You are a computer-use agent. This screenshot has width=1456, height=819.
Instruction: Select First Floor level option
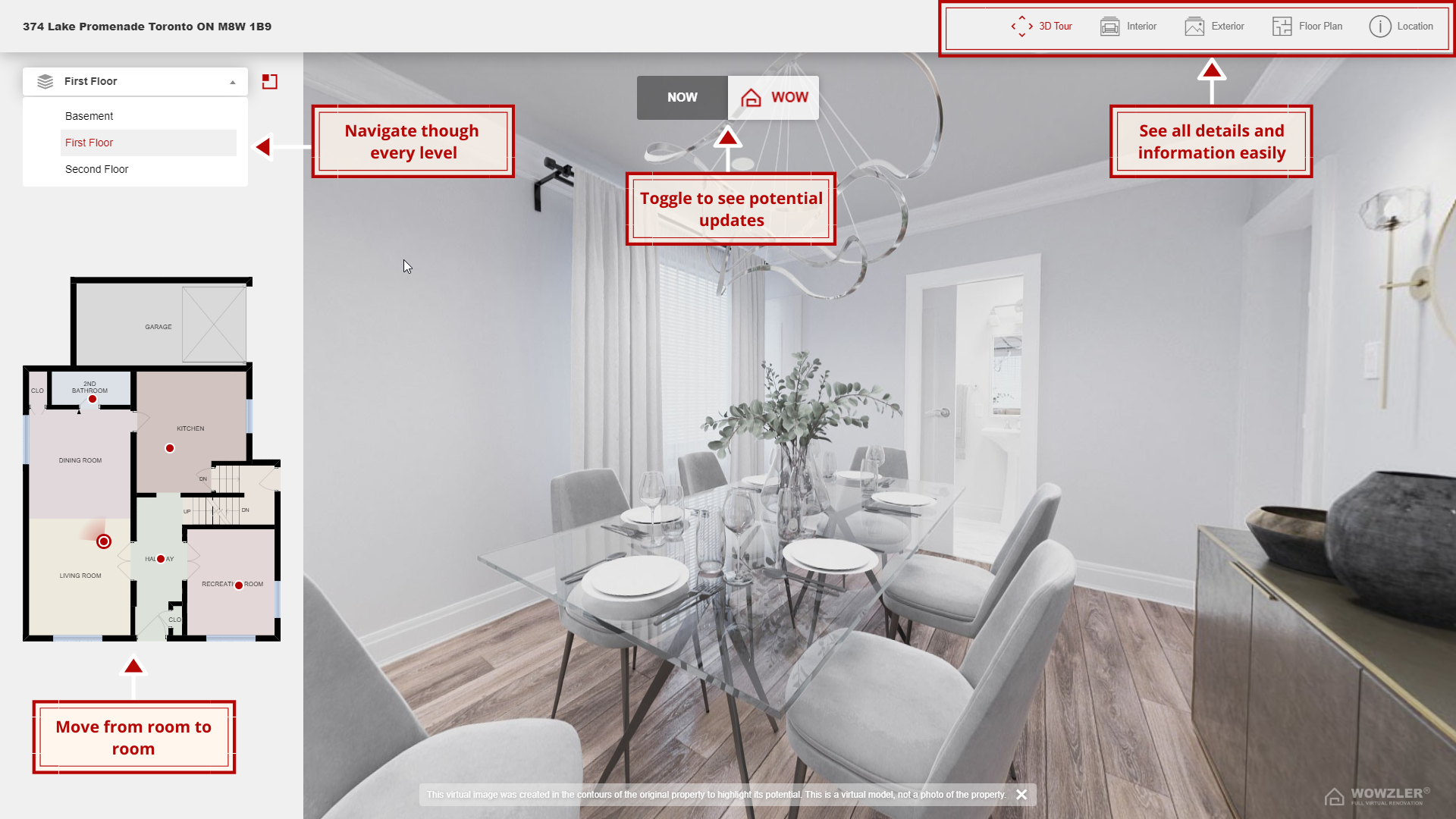point(89,142)
